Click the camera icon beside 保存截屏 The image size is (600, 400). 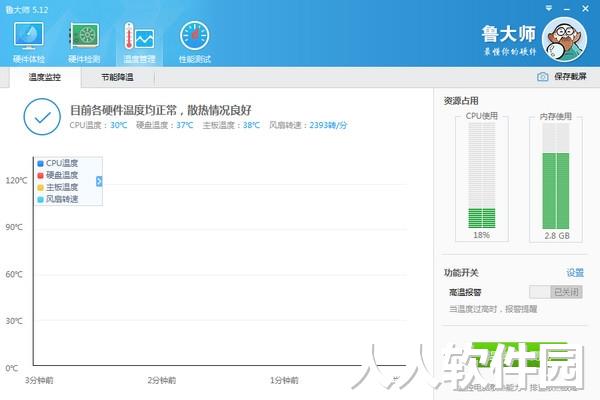542,77
